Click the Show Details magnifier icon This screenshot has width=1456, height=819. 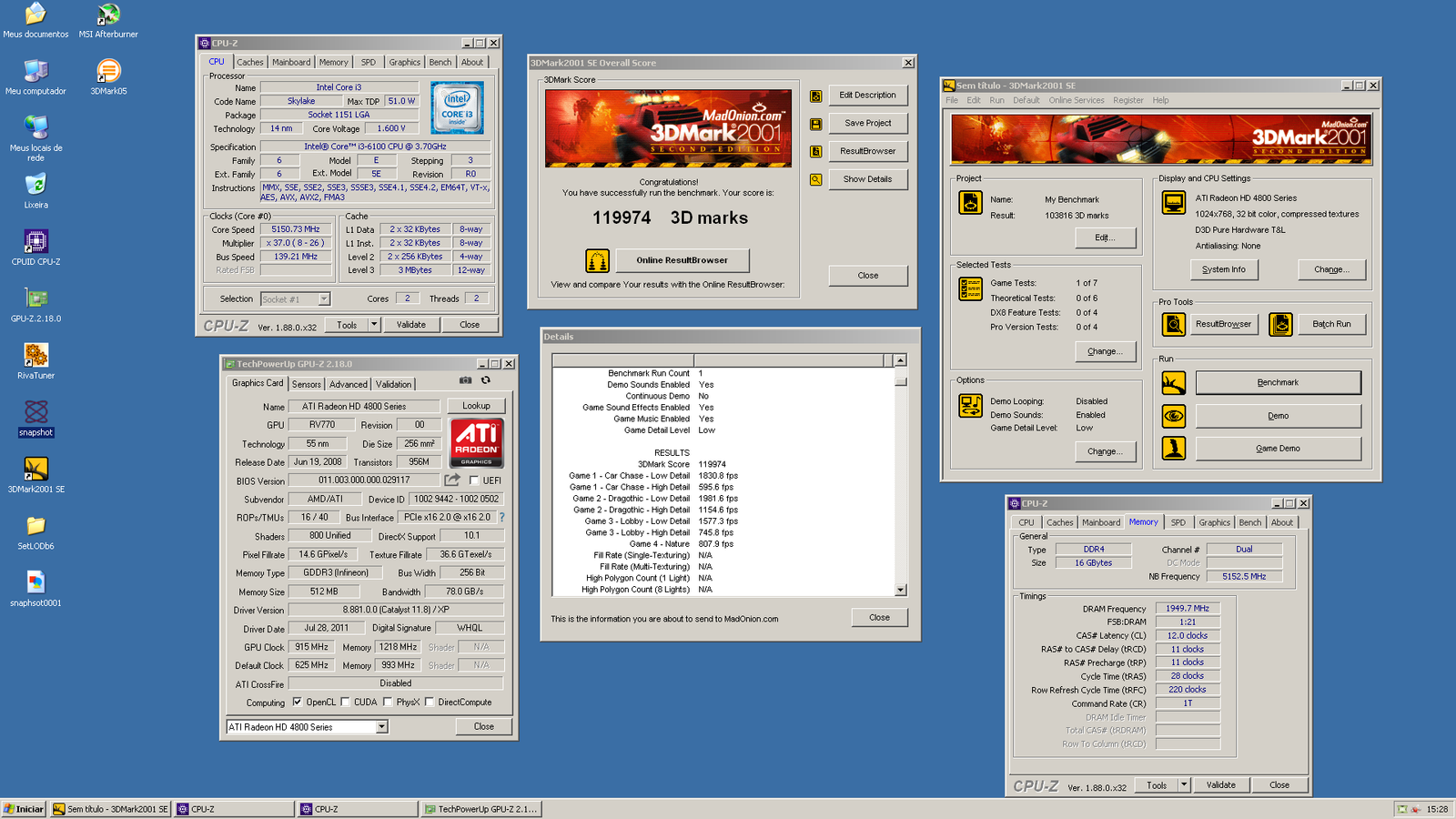[814, 179]
